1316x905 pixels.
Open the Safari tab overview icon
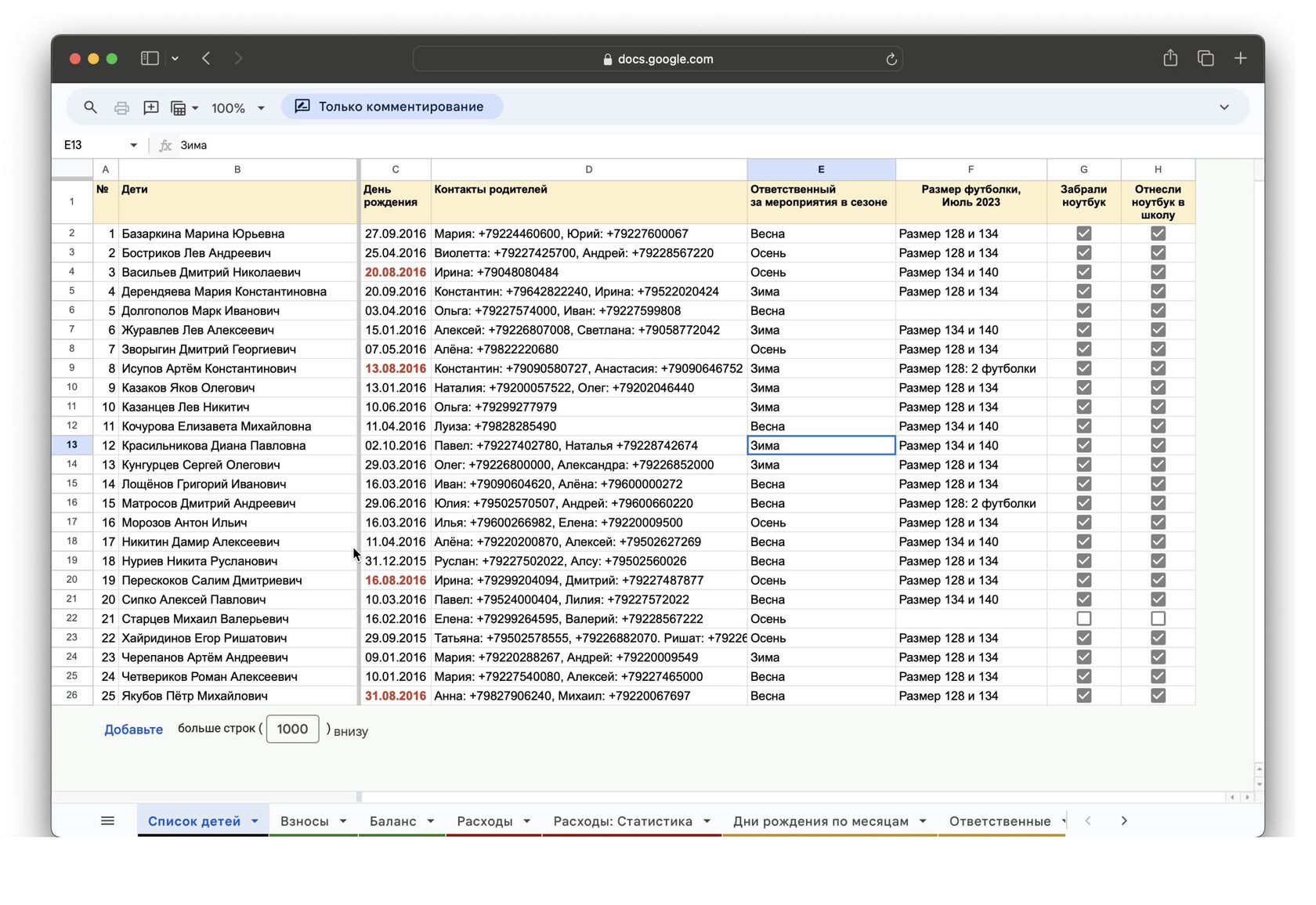coord(1205,58)
